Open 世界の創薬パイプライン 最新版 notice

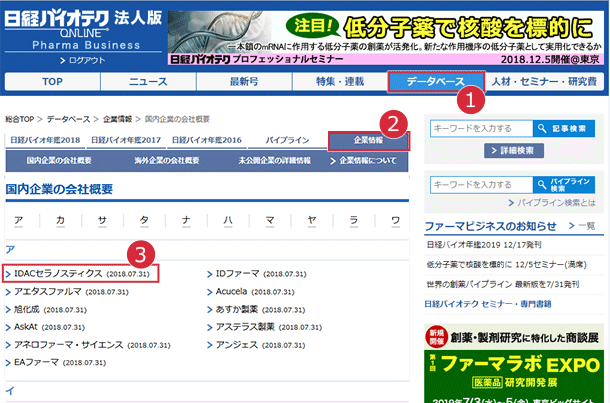tap(503, 285)
